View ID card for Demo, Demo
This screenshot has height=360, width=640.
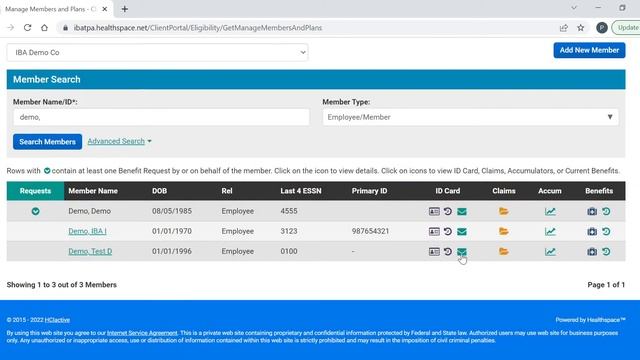(x=434, y=211)
